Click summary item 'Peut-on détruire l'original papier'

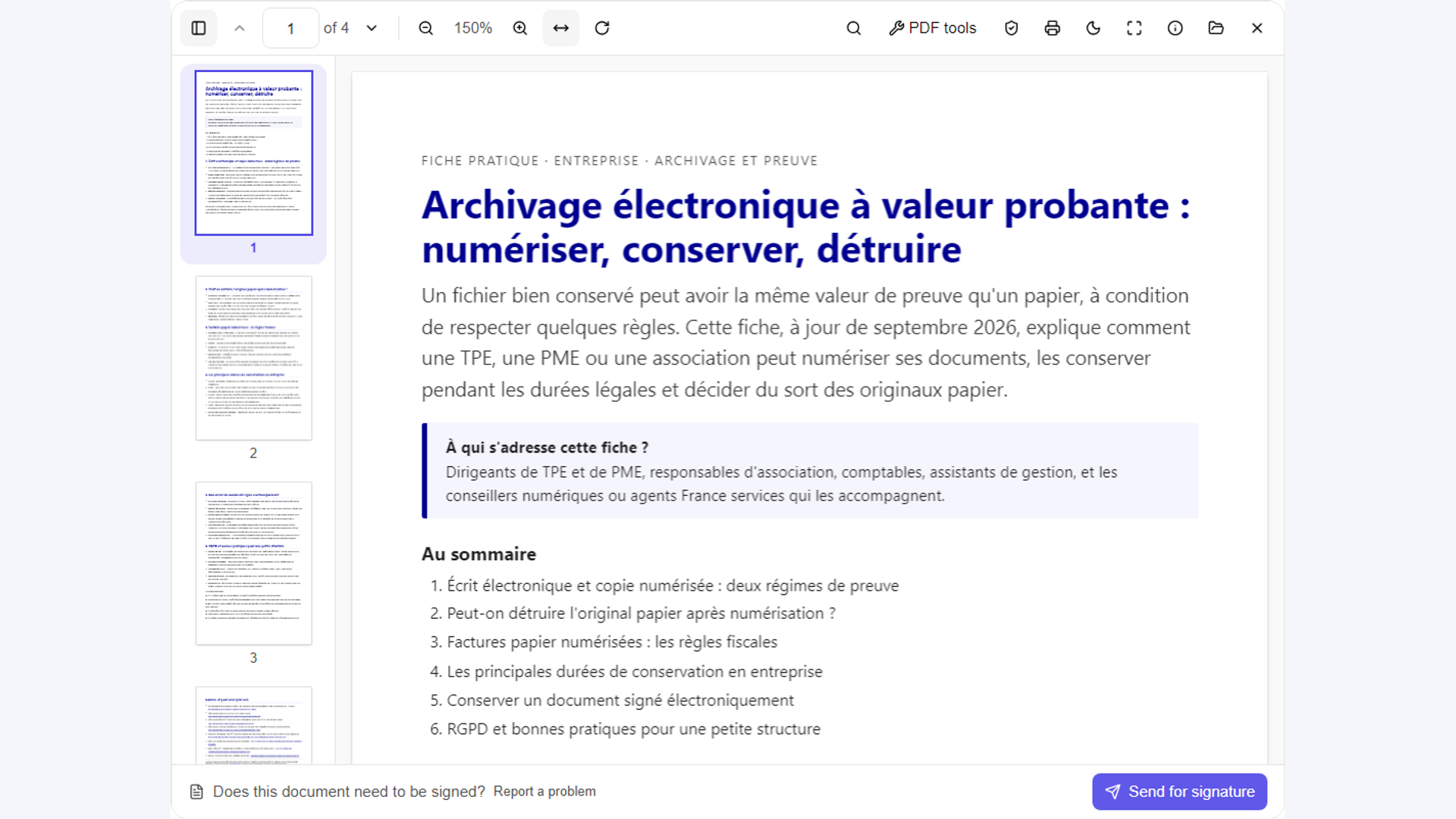pyautogui.click(x=641, y=613)
